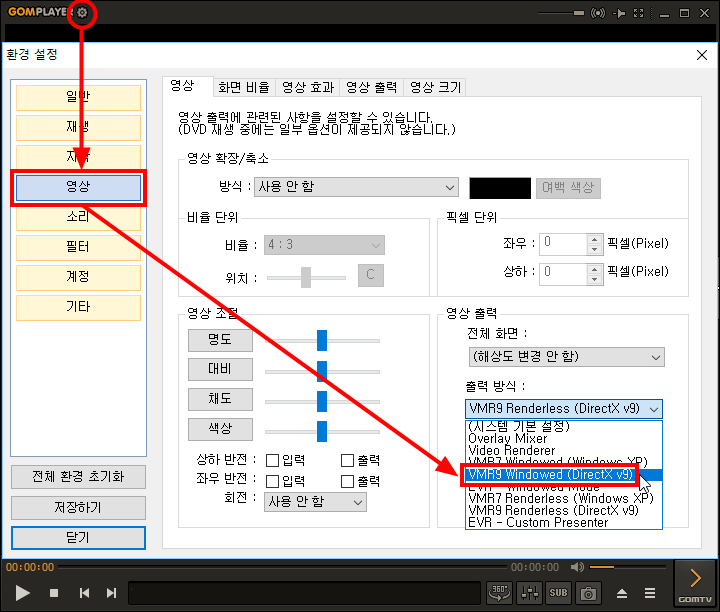Click the eject open-file icon

[x=622, y=593]
